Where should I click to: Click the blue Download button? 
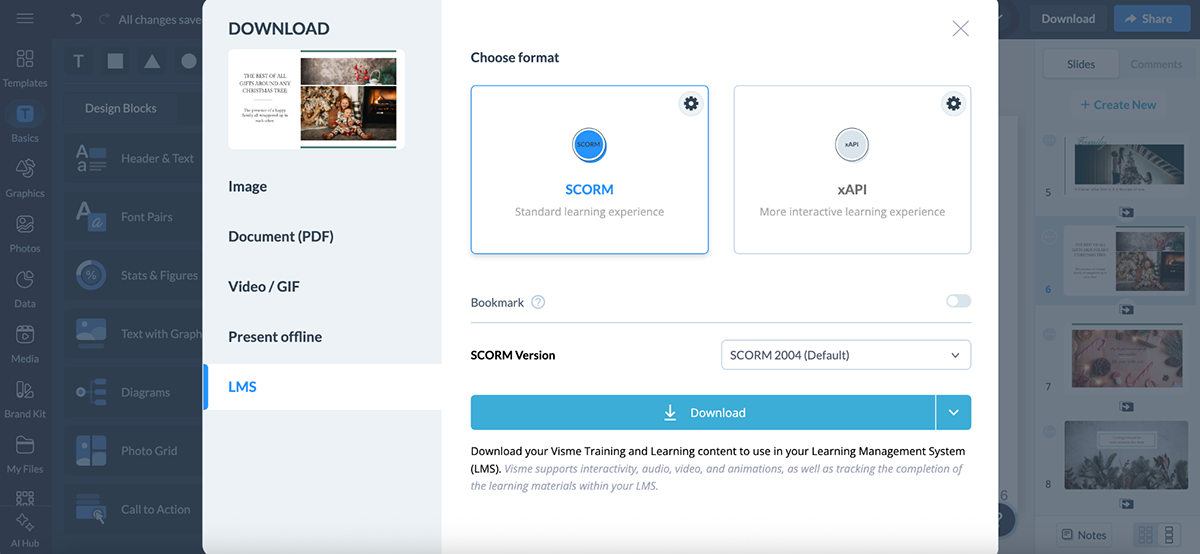[x=703, y=412]
